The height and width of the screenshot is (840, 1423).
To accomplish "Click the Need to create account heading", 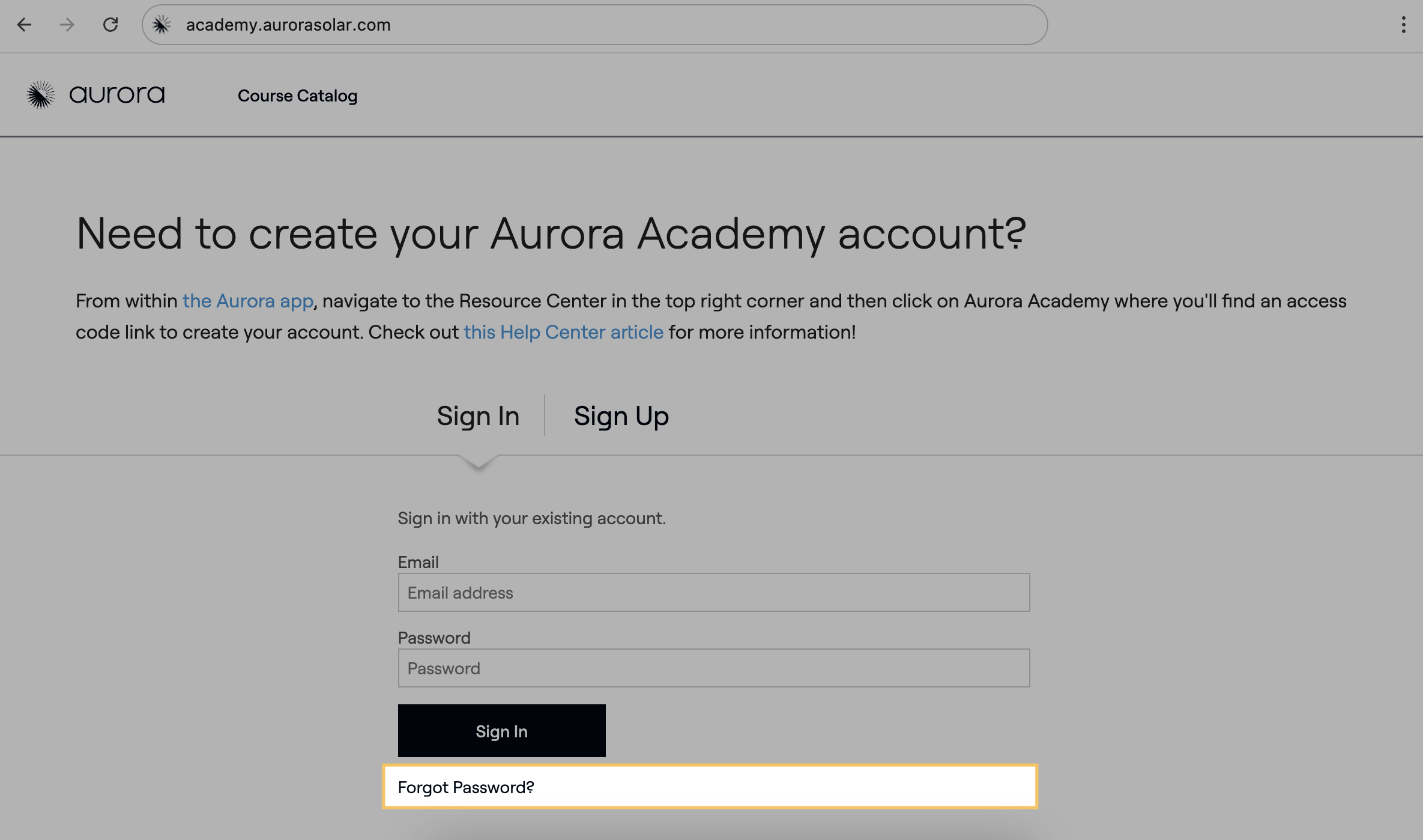I will click(x=551, y=234).
